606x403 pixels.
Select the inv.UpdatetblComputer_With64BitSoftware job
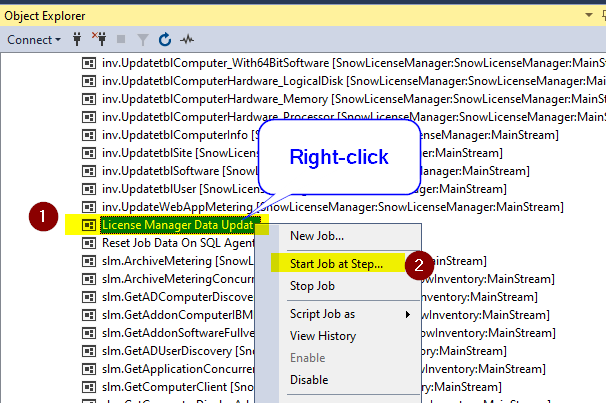pos(354,63)
